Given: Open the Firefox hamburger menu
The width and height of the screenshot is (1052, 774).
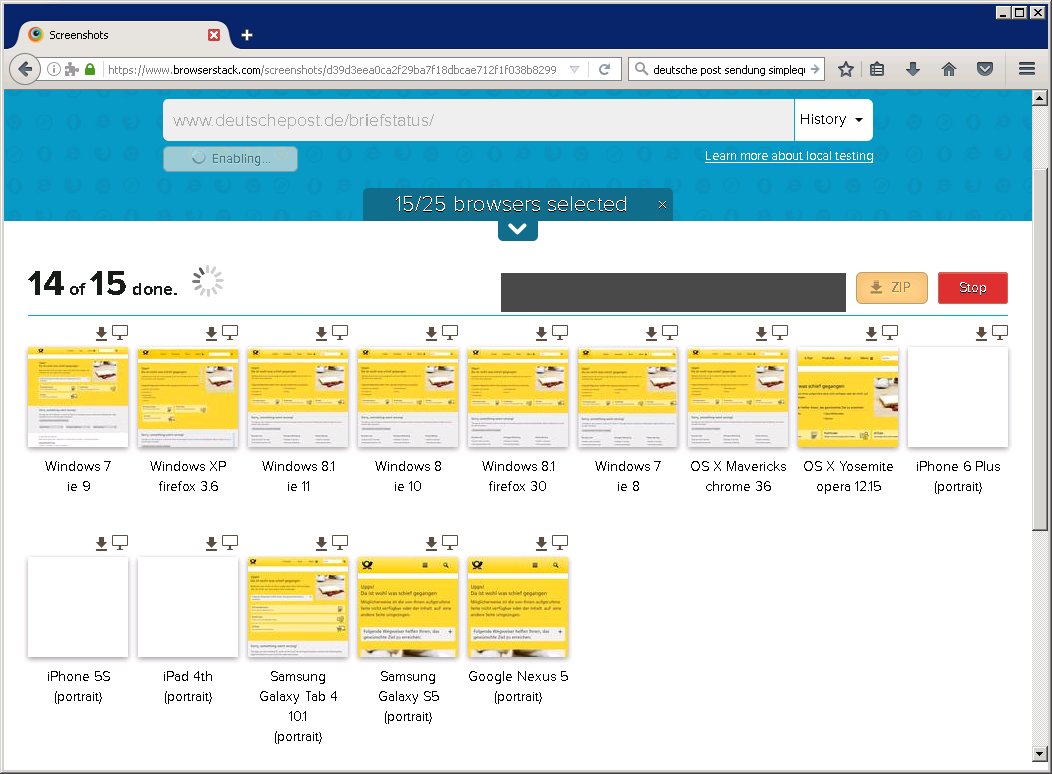Looking at the screenshot, I should pos(1026,69).
